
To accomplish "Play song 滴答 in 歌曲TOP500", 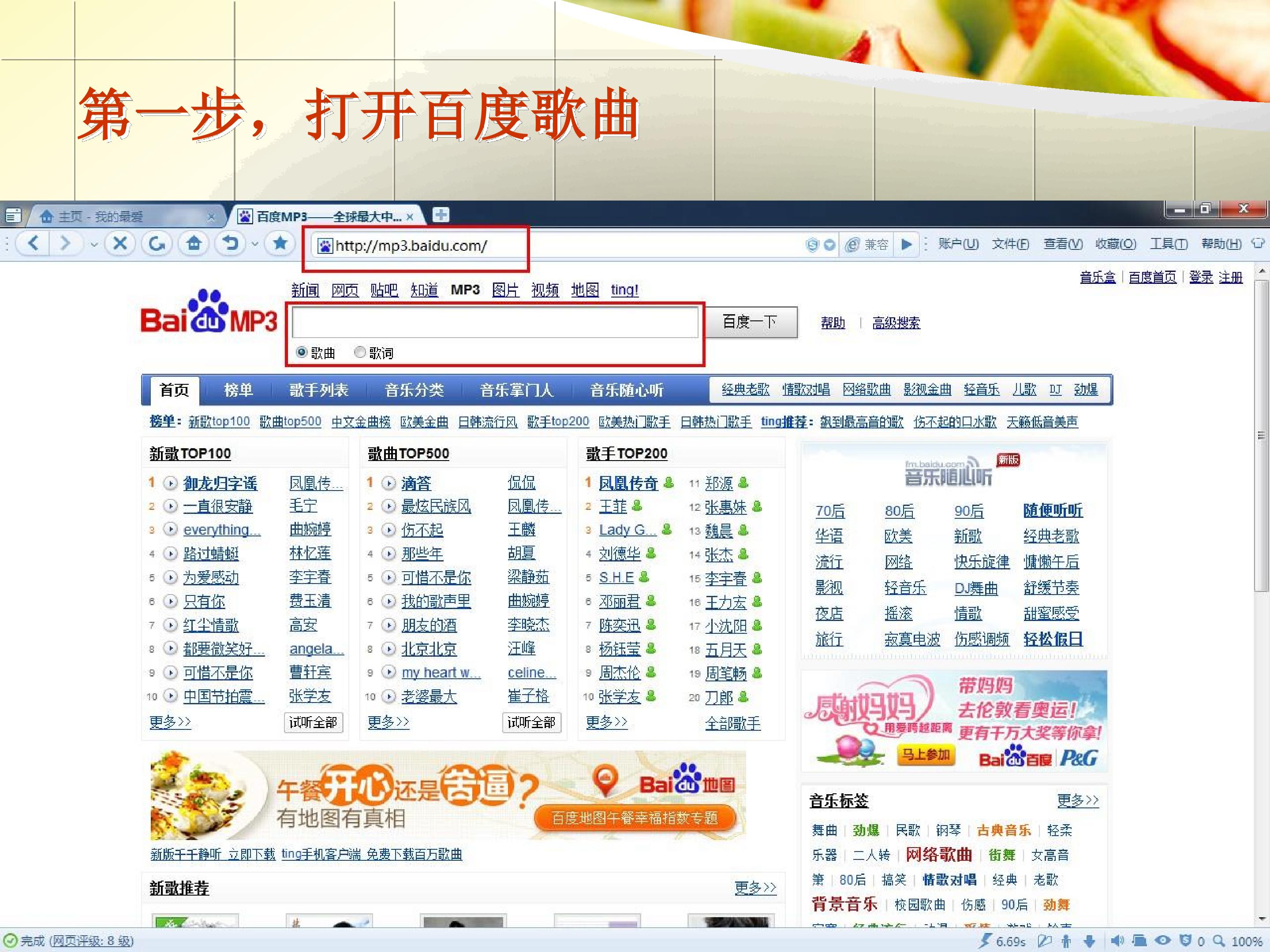I will tap(388, 483).
